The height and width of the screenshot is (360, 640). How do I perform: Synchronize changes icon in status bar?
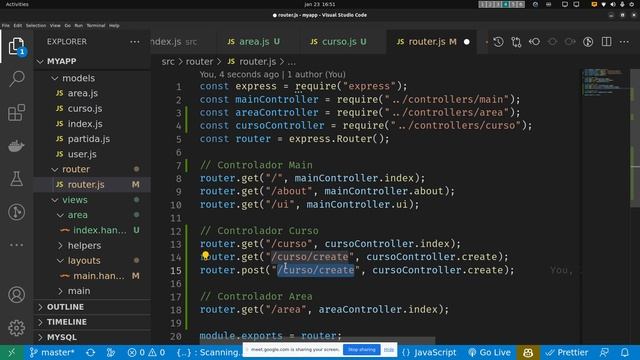coord(91,352)
